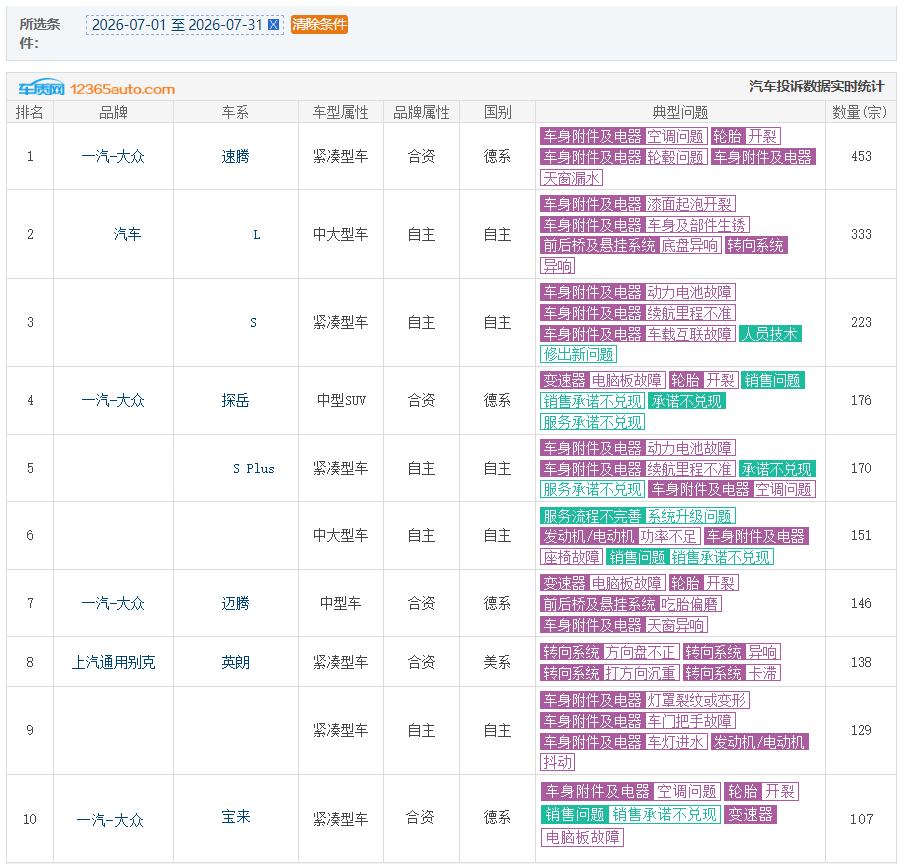904x868 pixels.
Task: Click the 品牌属性 column header
Action: click(x=421, y=112)
